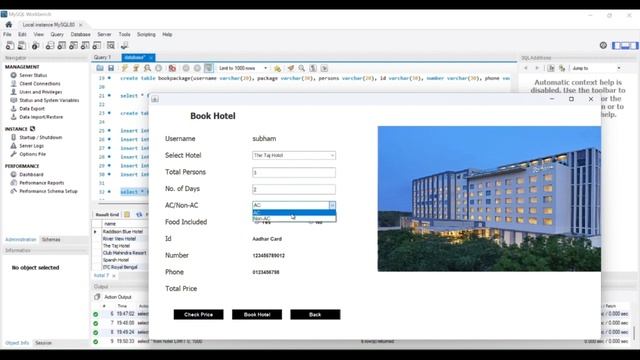Image resolution: width=640 pixels, height=360 pixels.
Task: Click the Back button
Action: (x=315, y=315)
